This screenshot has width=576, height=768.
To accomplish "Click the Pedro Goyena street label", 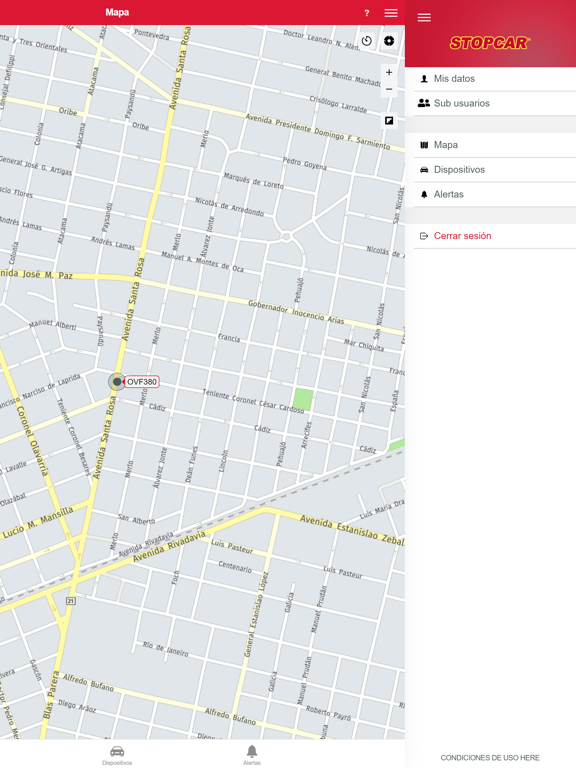I will pos(304,163).
